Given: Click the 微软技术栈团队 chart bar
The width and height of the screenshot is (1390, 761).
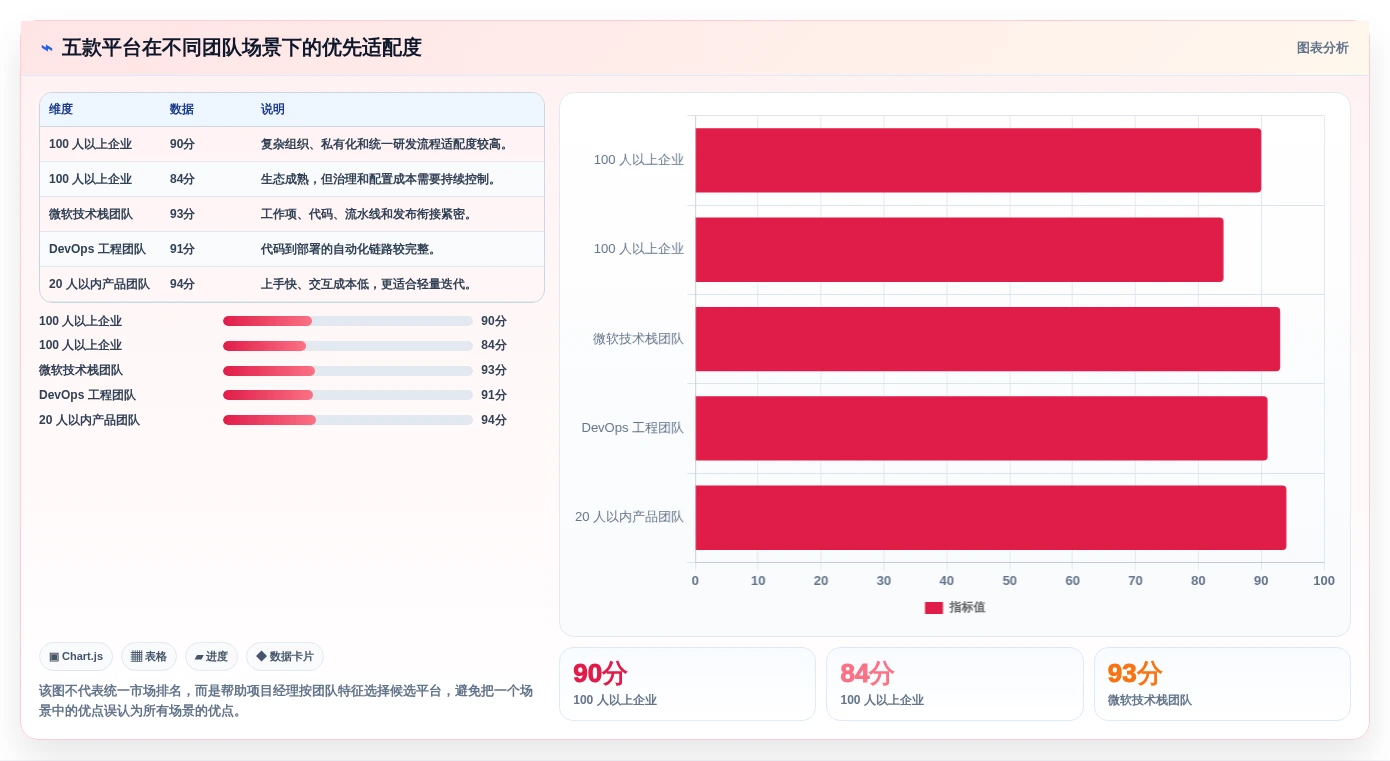Looking at the screenshot, I should [988, 339].
